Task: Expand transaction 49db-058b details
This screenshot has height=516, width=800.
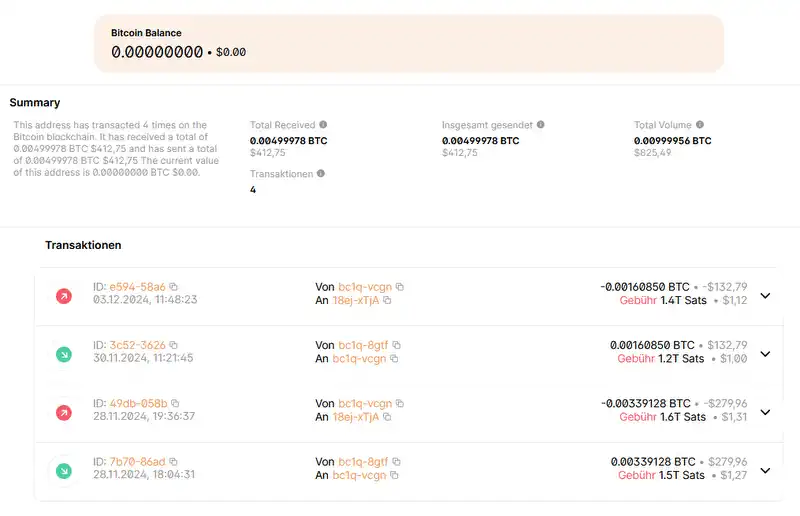Action: [765, 412]
